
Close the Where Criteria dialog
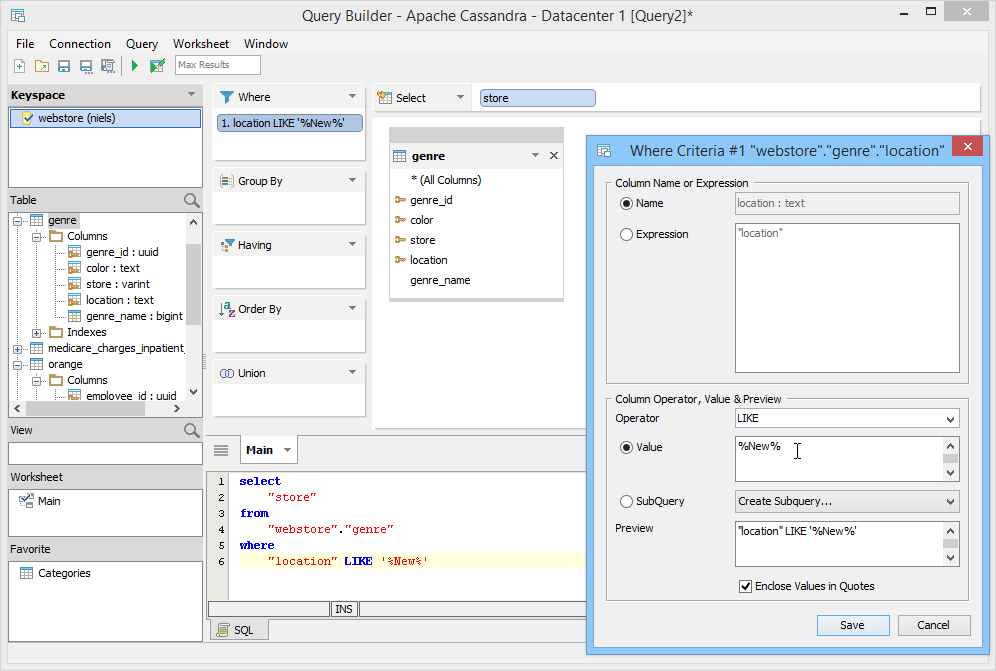[x=967, y=147]
